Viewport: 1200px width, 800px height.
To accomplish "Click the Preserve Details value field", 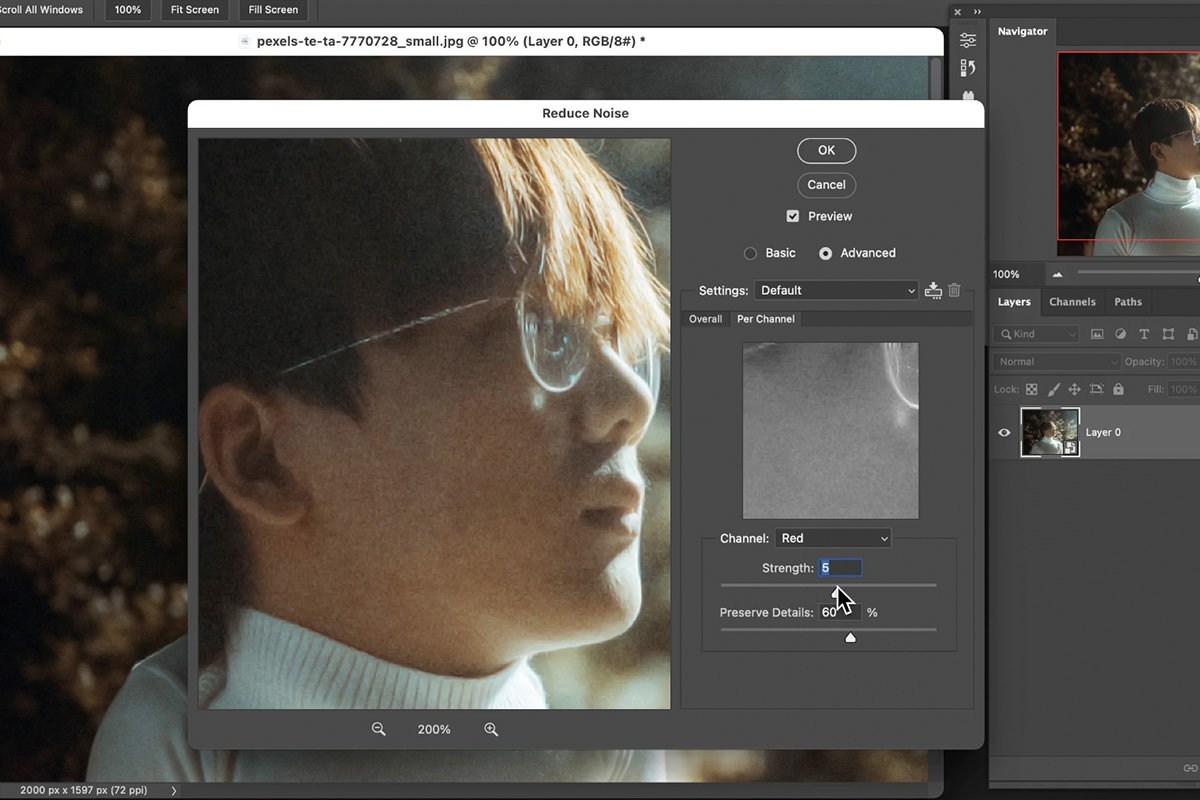I will (840, 612).
